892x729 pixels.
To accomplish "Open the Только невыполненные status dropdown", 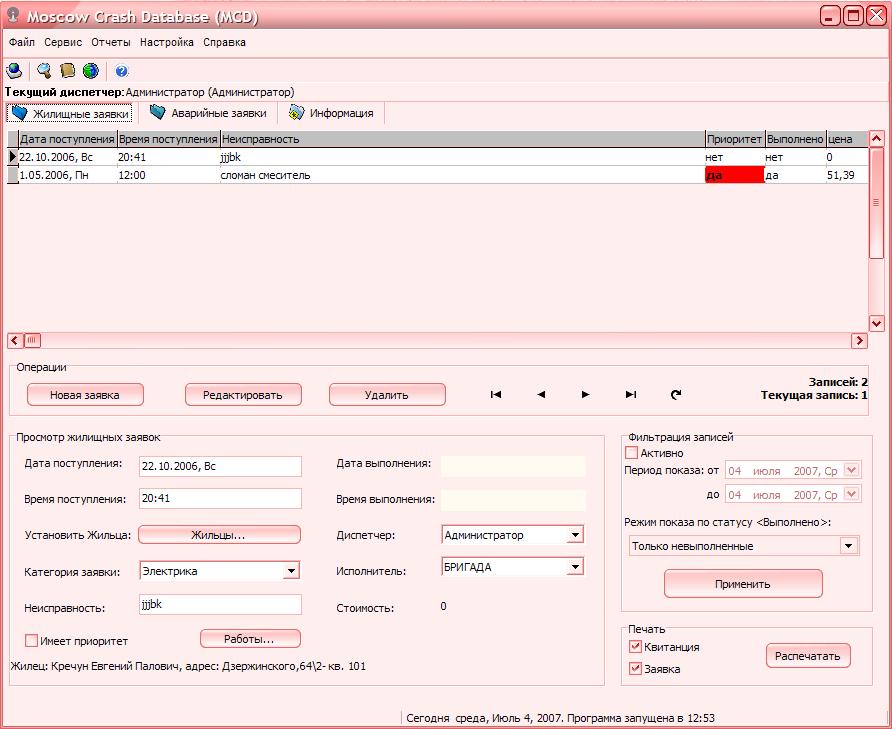I will (849, 546).
